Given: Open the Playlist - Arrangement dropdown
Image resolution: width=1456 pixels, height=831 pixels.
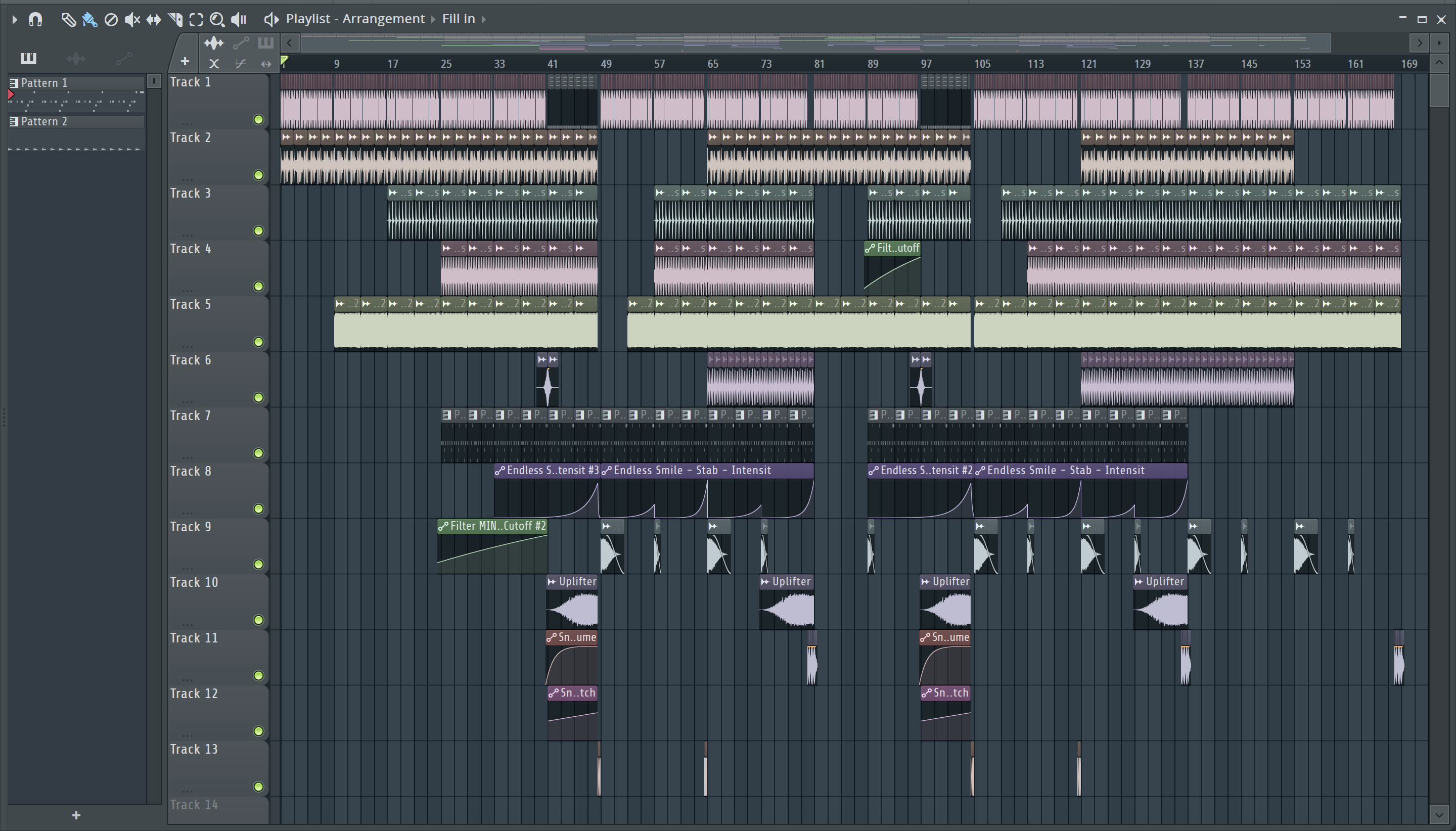Looking at the screenshot, I should pos(355,19).
